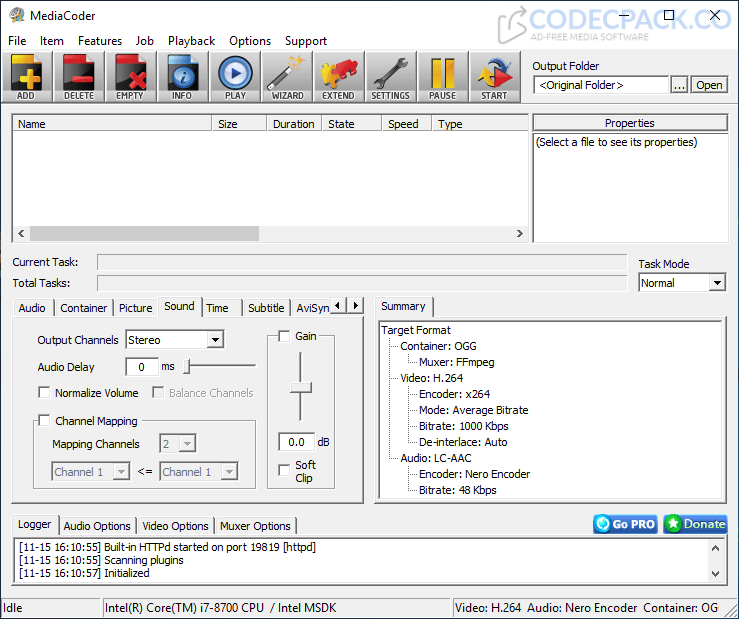Select the Video Options tab
Screen dimensions: 739x619
tap(175, 526)
